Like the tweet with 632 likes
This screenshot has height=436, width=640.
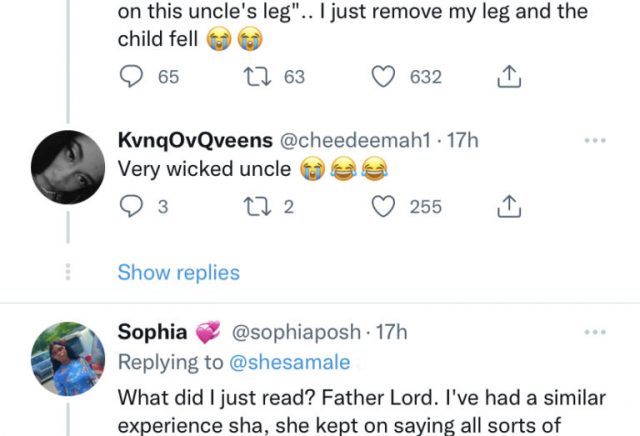tap(384, 76)
